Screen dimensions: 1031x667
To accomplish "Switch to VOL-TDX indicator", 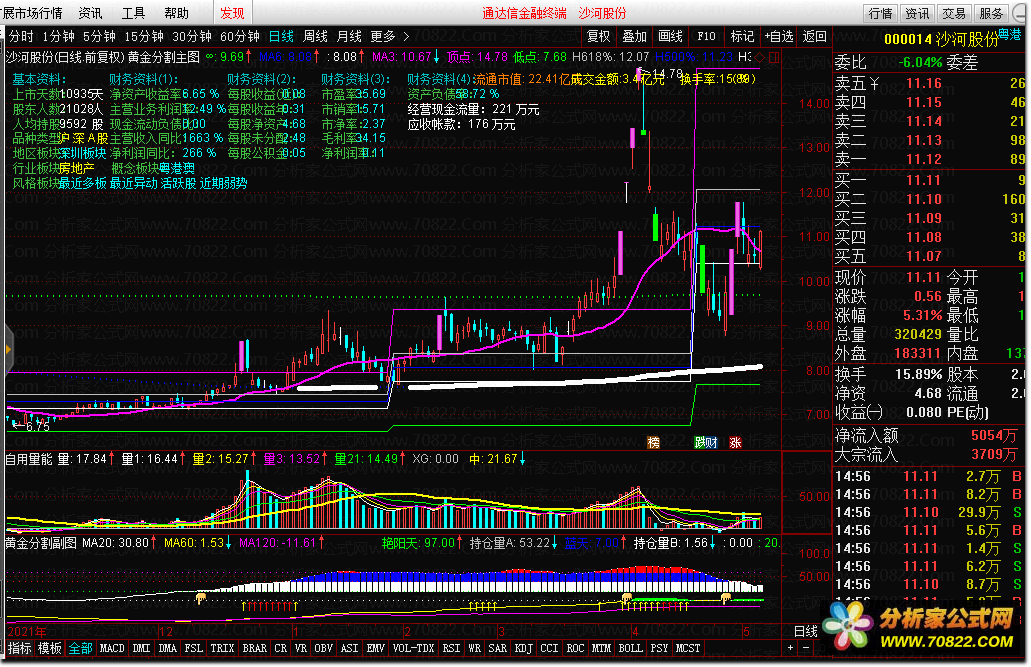I will coord(414,648).
